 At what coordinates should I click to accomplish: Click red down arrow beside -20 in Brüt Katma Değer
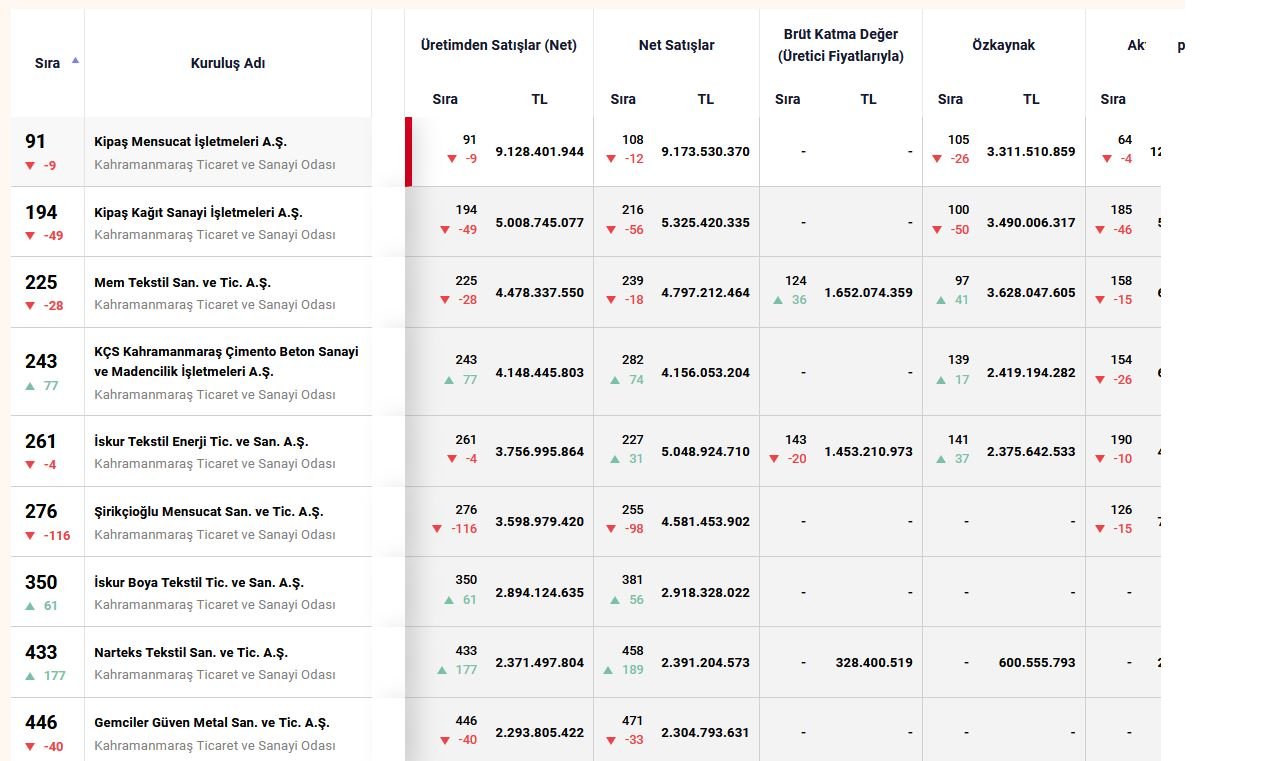(774, 459)
